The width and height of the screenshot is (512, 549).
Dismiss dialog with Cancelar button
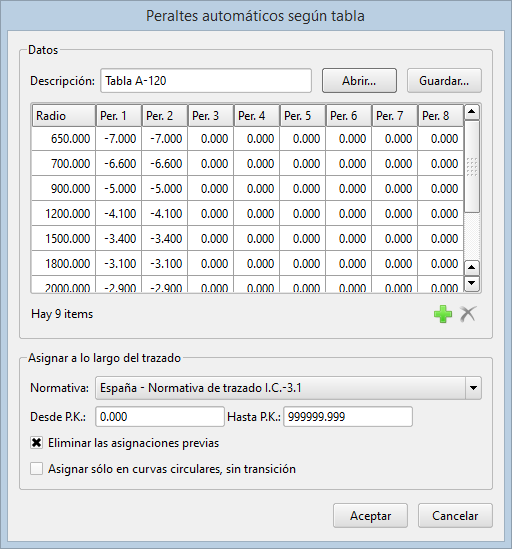[x=455, y=516]
